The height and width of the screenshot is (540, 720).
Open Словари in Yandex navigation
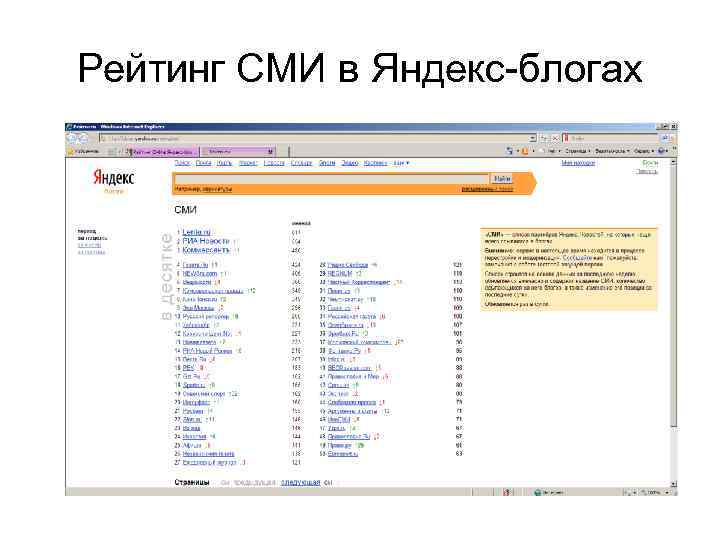(301, 163)
